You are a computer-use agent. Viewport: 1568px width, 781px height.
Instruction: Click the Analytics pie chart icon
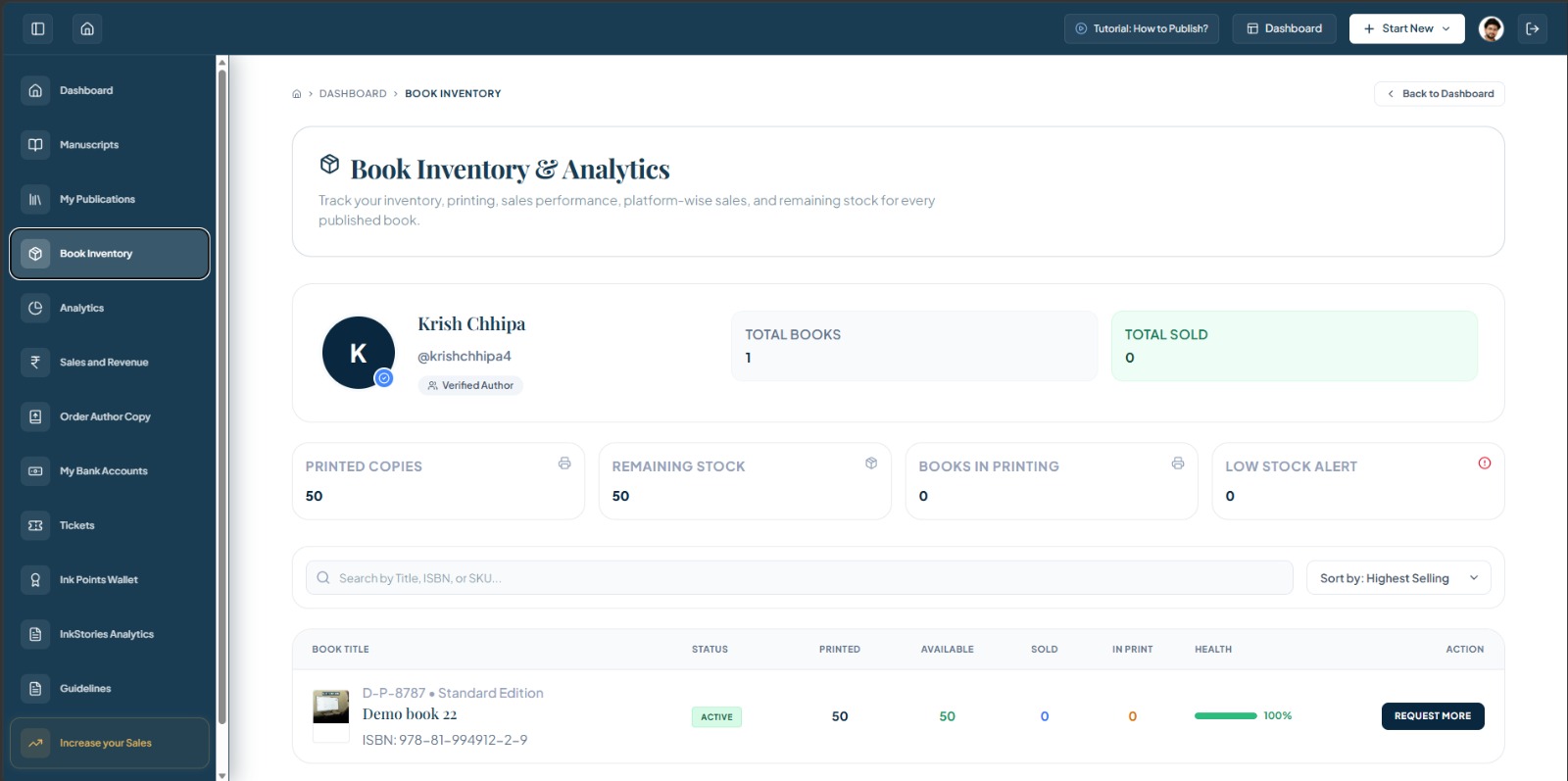(x=35, y=308)
